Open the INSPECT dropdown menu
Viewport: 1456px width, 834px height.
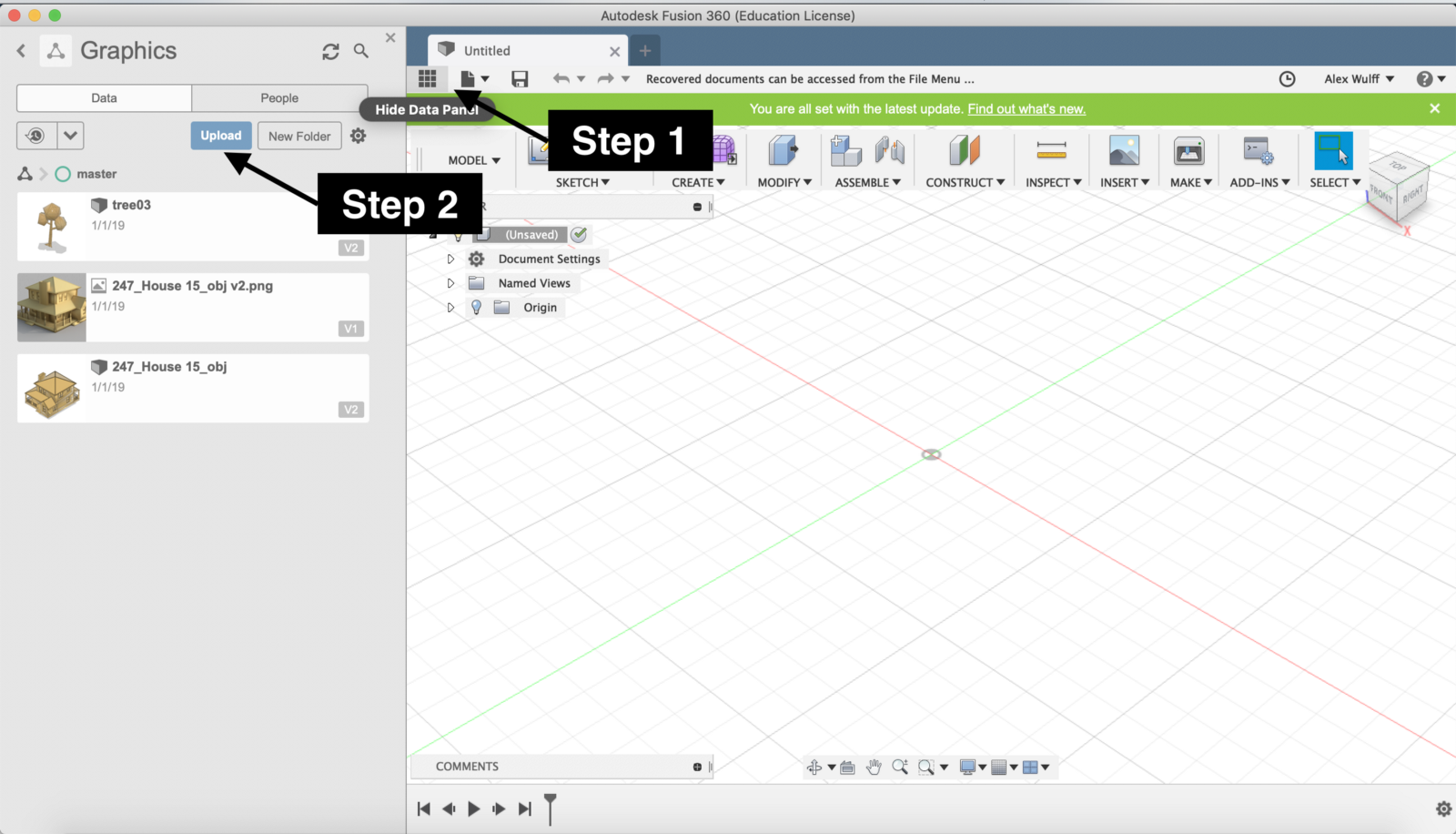(1054, 182)
